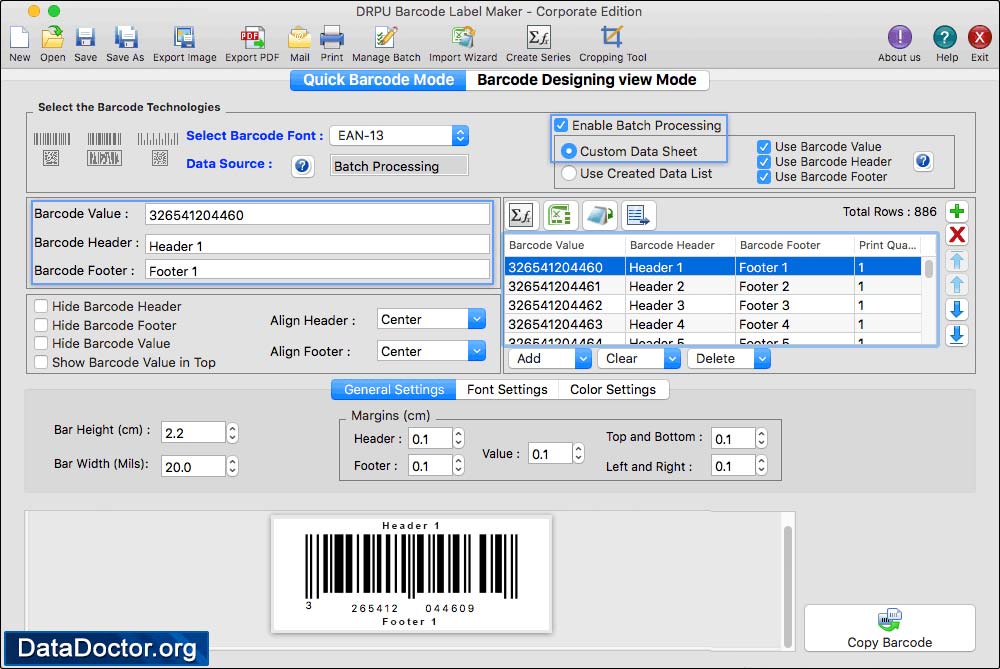Open the Color Settings tab
Image resolution: width=1000 pixels, height=669 pixels.
(x=613, y=389)
